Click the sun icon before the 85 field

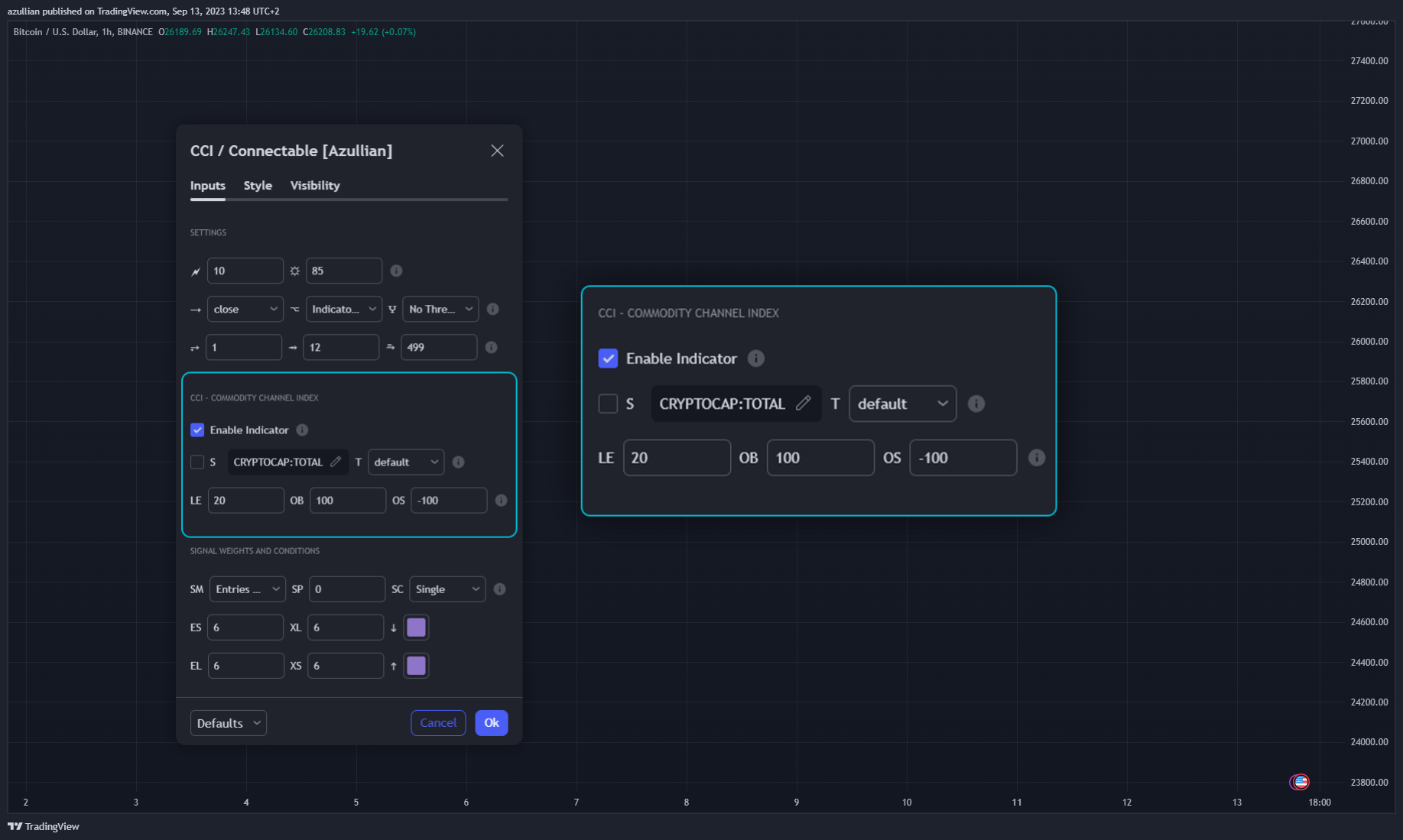click(x=295, y=271)
